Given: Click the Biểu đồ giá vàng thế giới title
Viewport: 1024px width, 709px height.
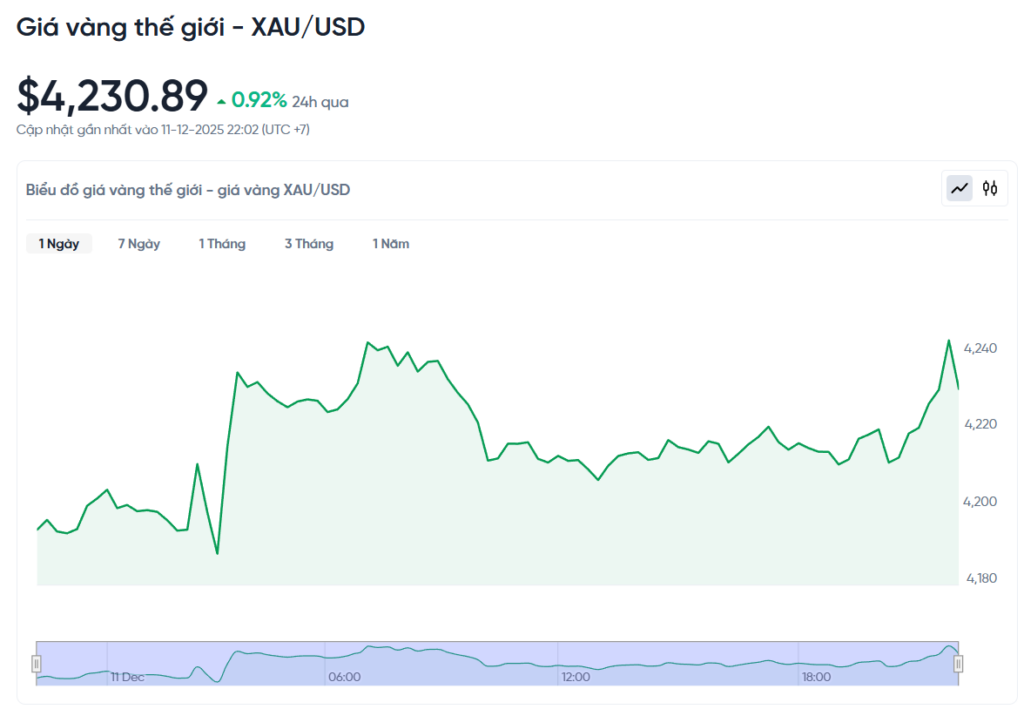Looking at the screenshot, I should (x=188, y=189).
